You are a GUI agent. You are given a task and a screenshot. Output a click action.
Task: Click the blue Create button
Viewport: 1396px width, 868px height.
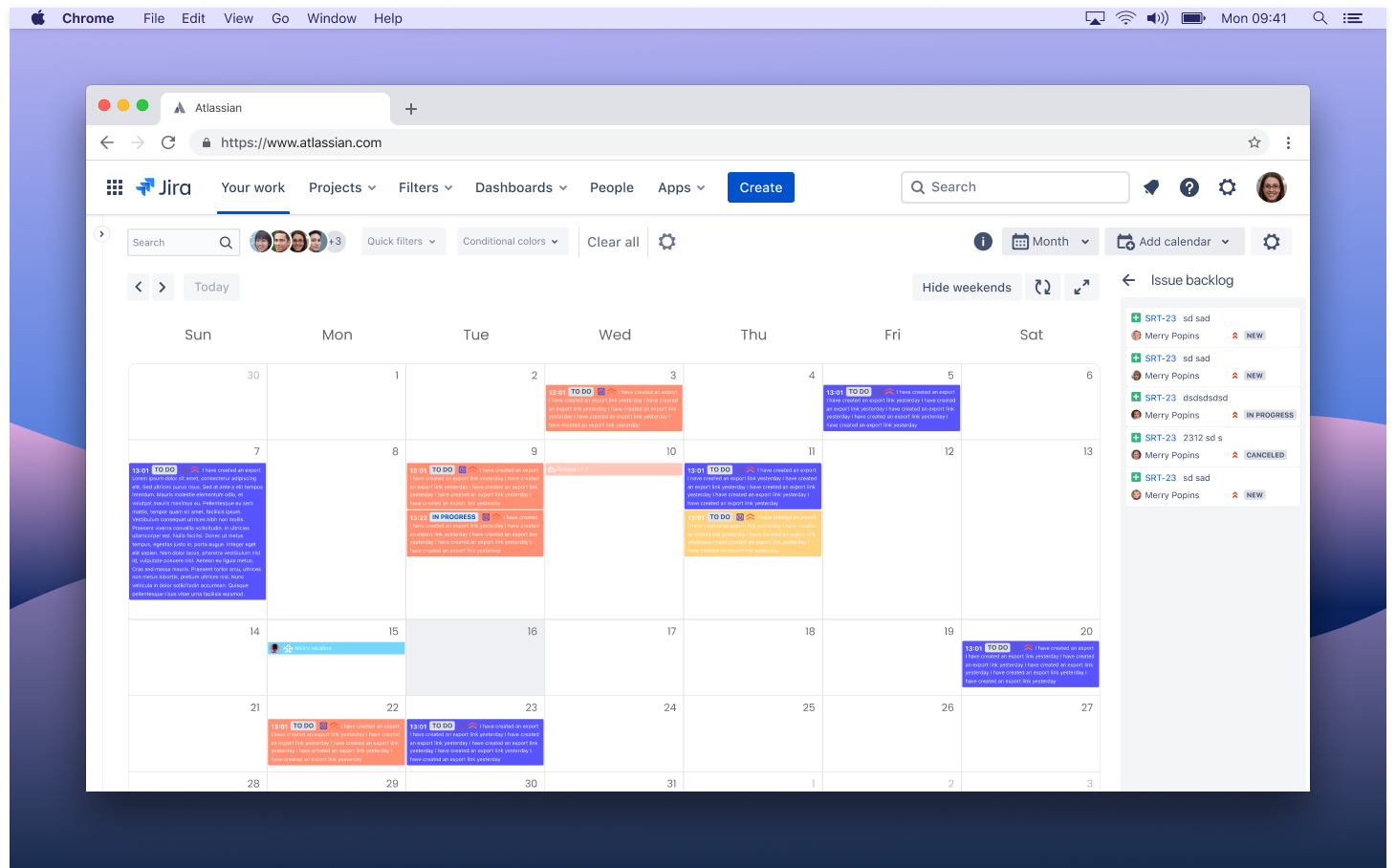click(x=761, y=187)
